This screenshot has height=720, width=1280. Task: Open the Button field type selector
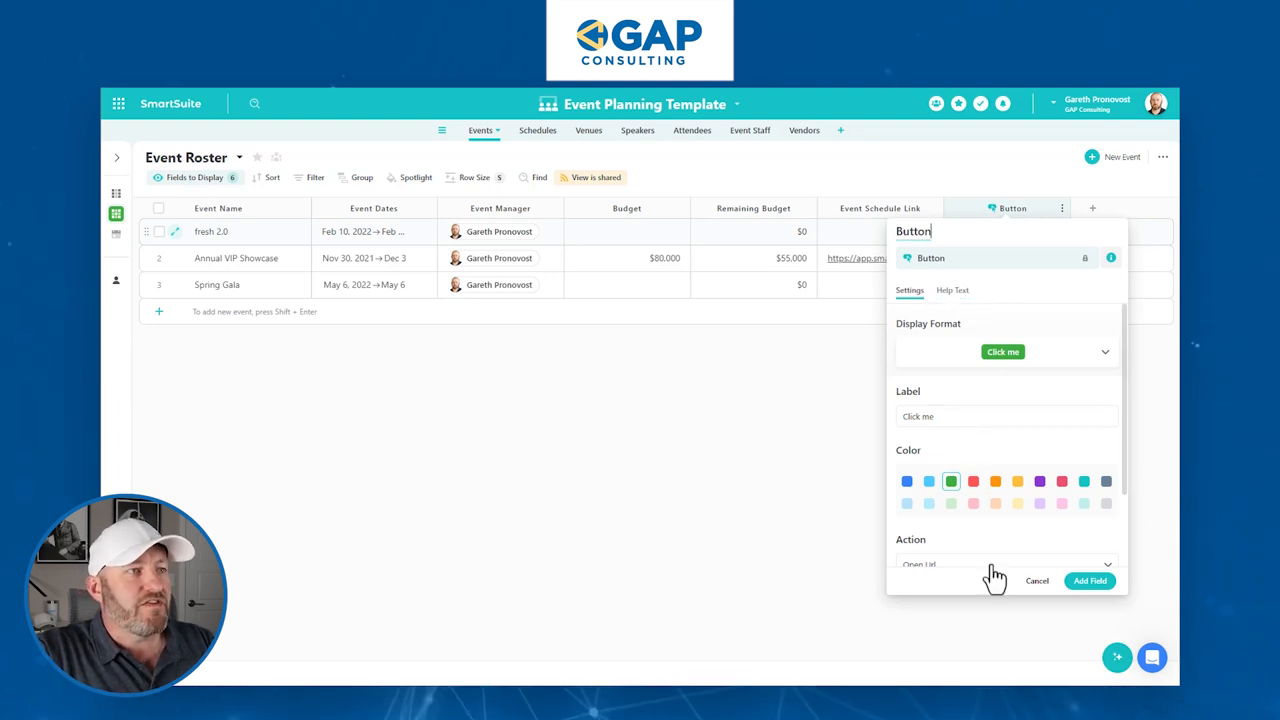click(996, 258)
